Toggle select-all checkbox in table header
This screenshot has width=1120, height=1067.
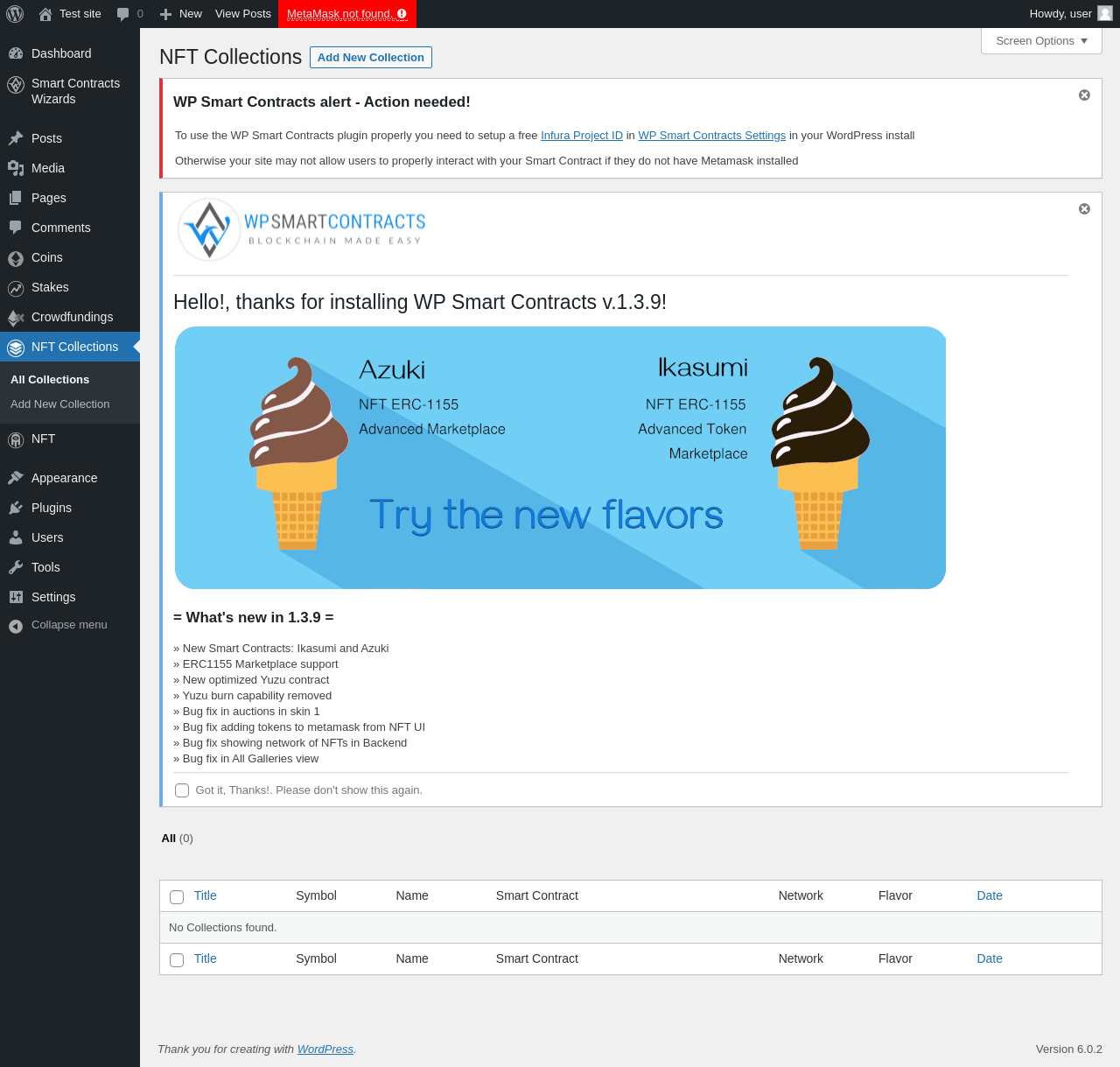[x=177, y=897]
